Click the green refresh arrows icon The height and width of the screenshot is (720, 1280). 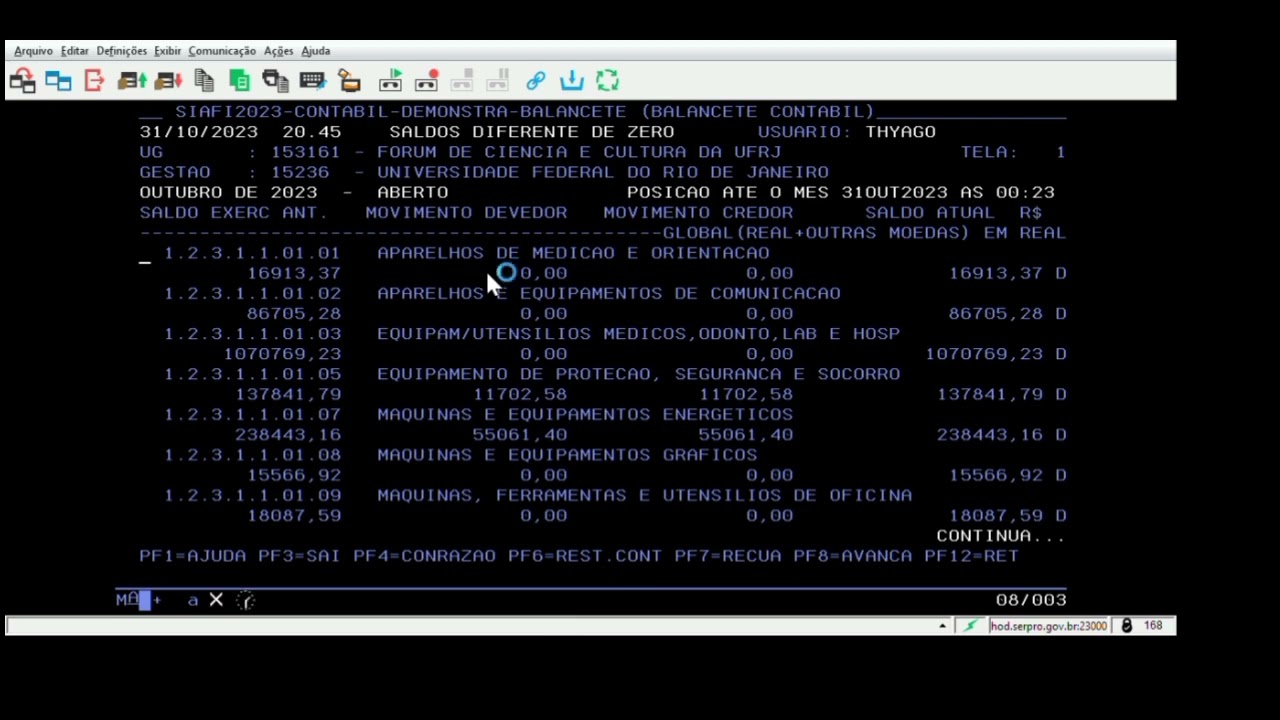[607, 81]
